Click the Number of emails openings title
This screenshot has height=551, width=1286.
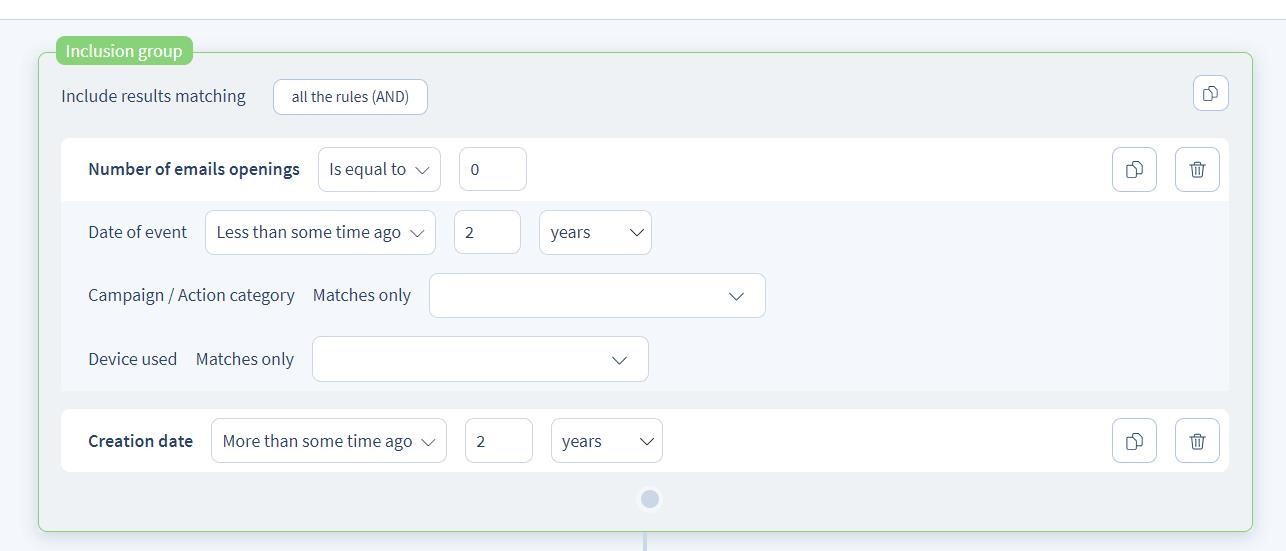194,170
